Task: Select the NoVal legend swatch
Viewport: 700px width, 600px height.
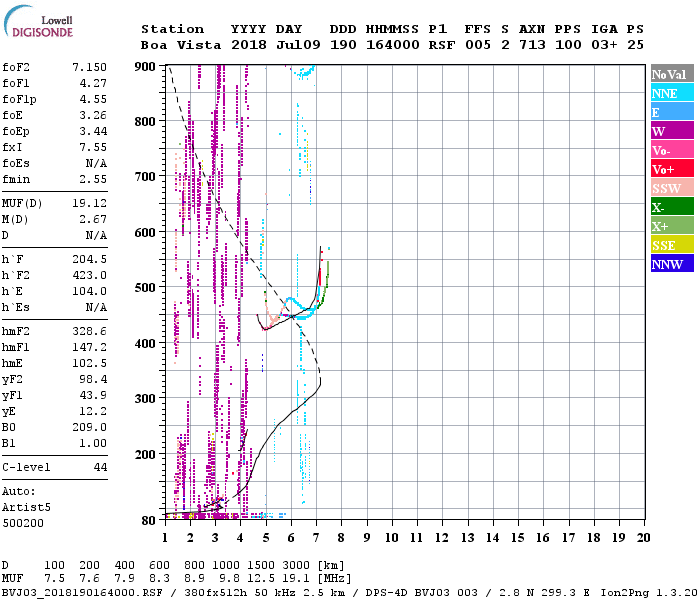Action: click(x=672, y=74)
